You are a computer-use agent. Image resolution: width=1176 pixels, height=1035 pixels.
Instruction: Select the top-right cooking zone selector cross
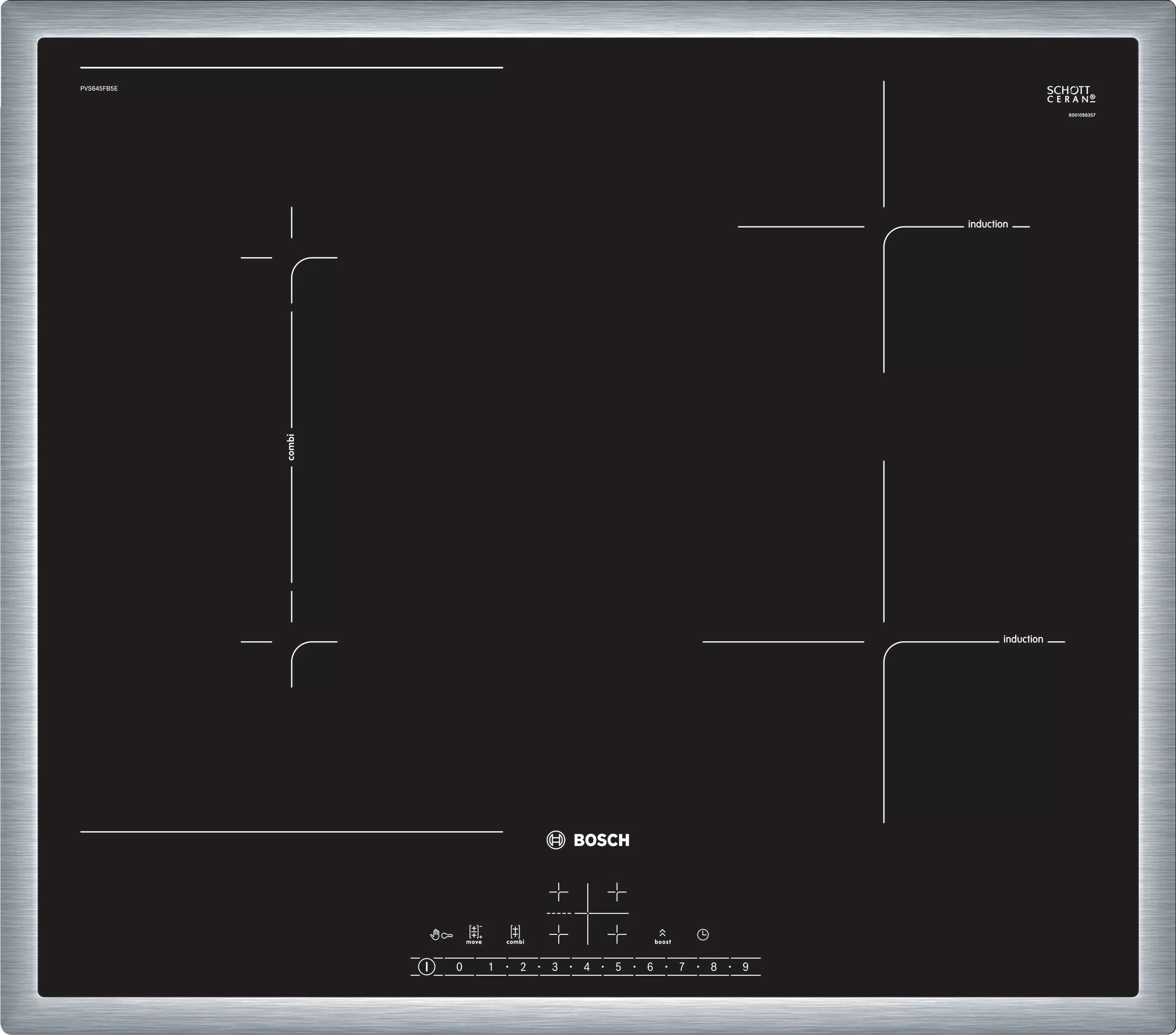[617, 893]
